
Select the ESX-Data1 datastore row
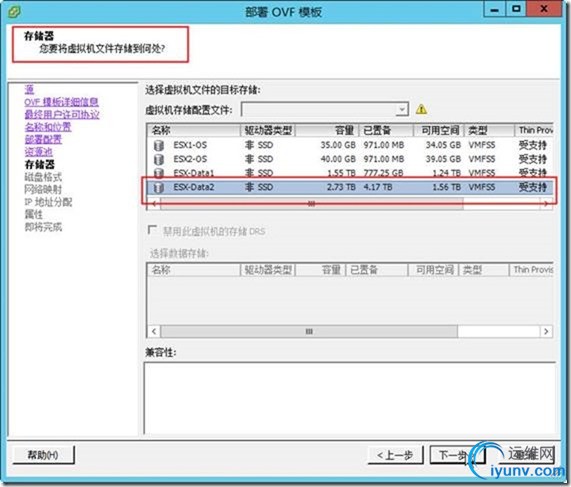(x=350, y=173)
